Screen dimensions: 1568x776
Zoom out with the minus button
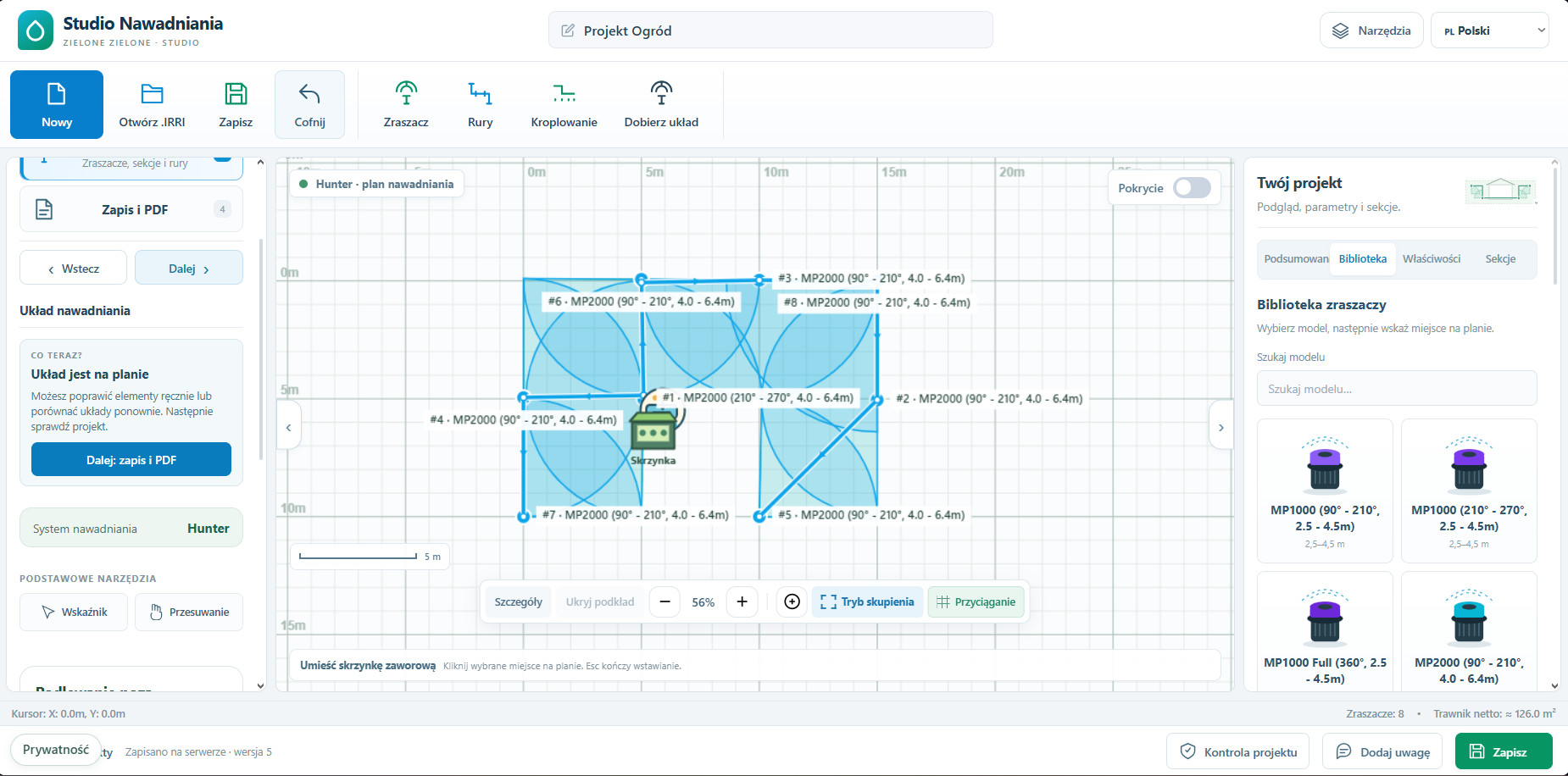665,601
